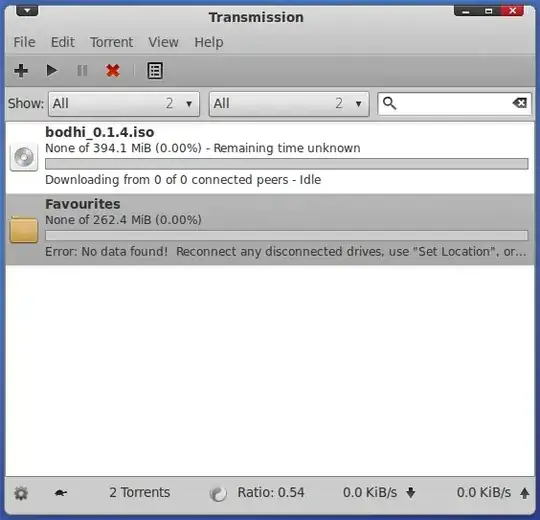Open the Help menu
The height and width of the screenshot is (520, 540).
[209, 42]
